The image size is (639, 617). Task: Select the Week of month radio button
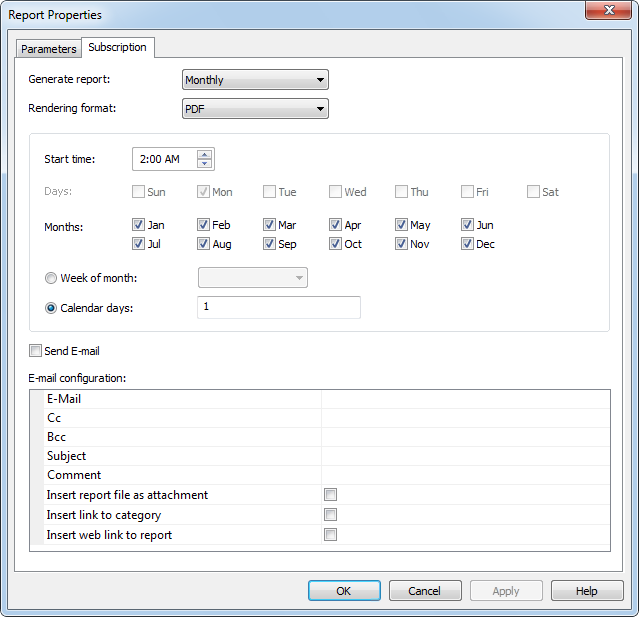51,278
